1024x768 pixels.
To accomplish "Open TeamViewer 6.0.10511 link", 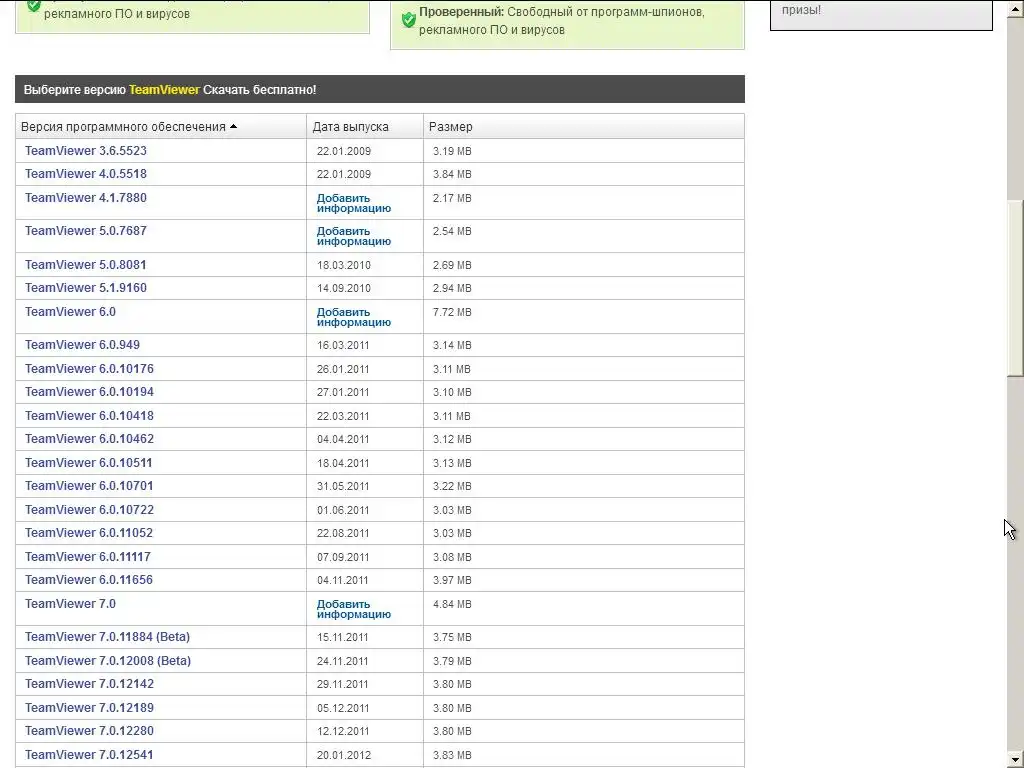I will tap(89, 462).
